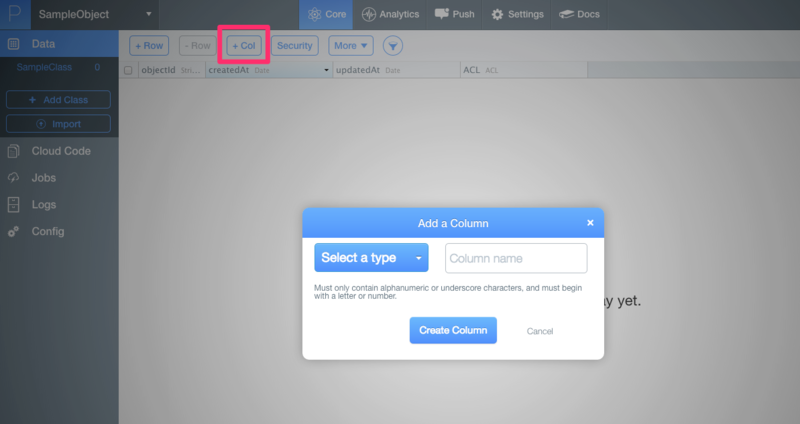Click the Add Class button

[58, 99]
